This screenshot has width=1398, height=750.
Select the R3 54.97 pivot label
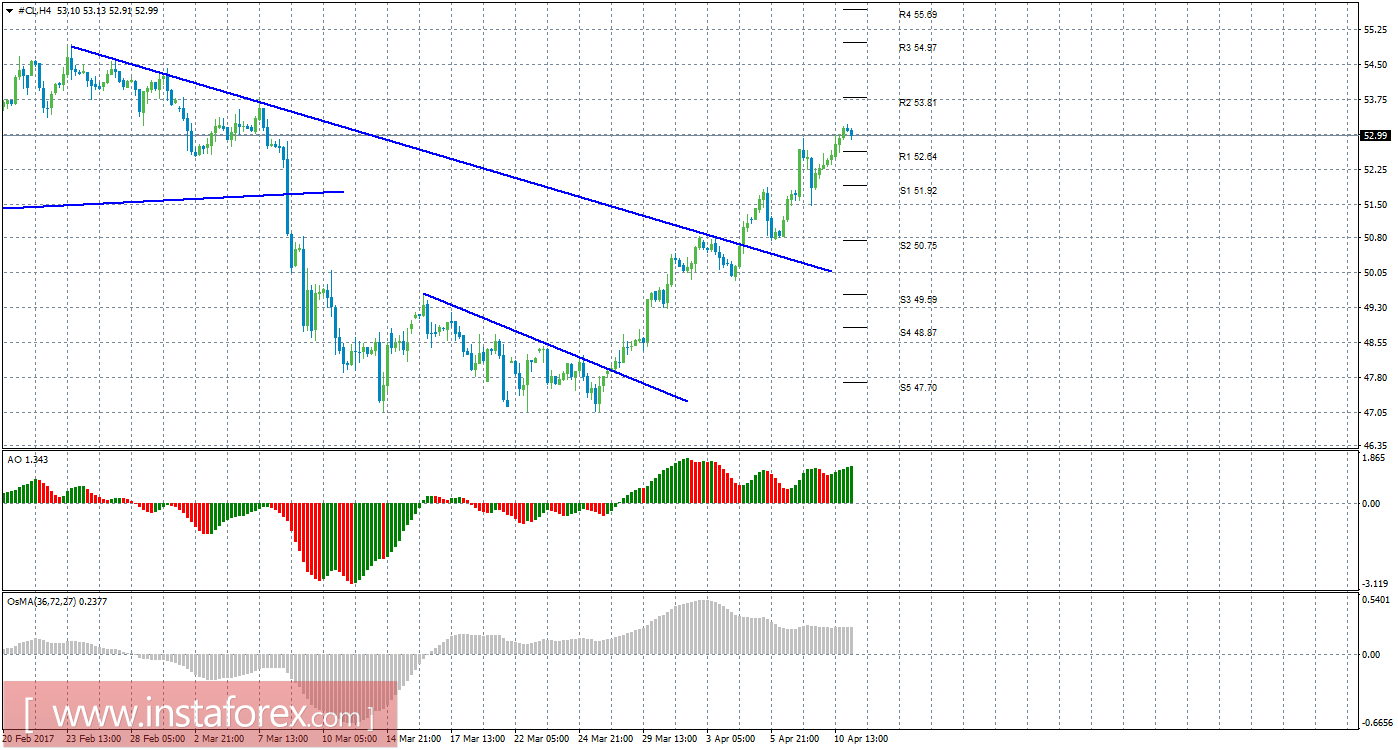(x=917, y=48)
